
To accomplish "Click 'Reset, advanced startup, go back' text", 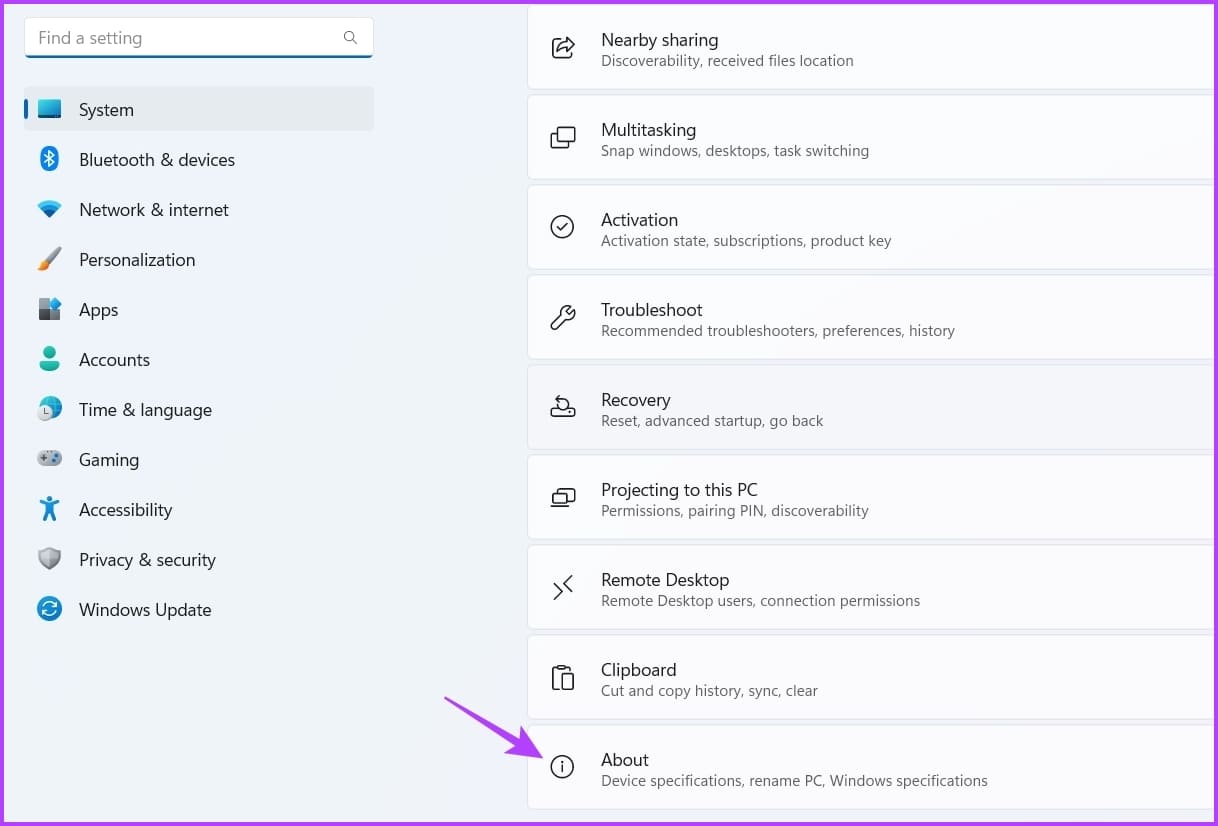I will [712, 421].
